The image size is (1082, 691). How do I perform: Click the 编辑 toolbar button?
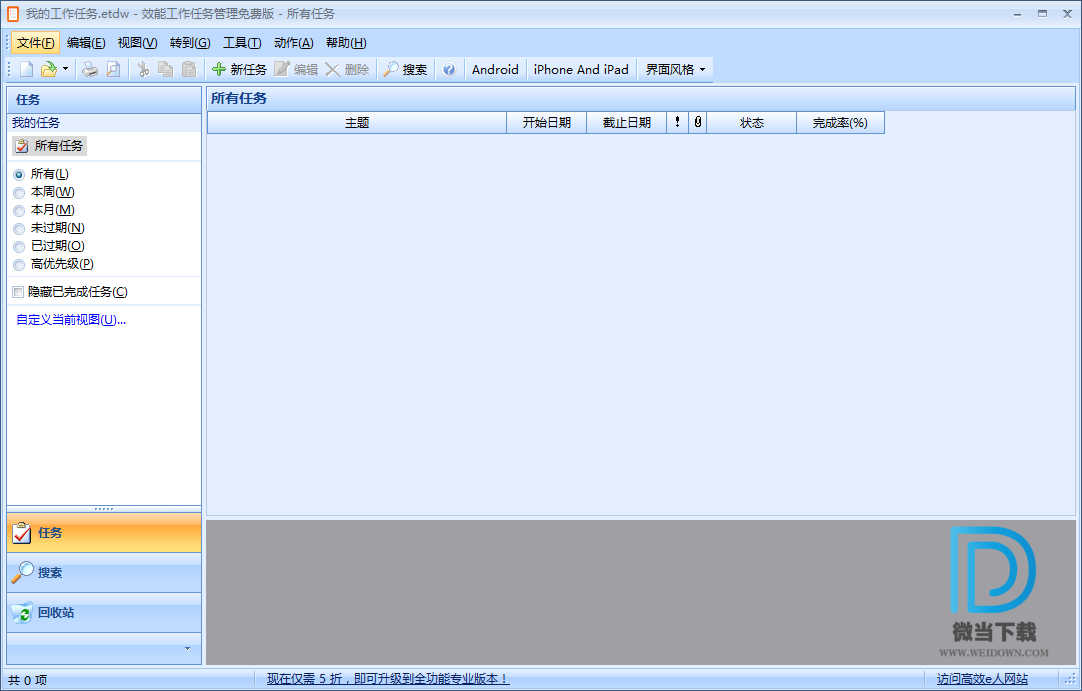(x=296, y=69)
